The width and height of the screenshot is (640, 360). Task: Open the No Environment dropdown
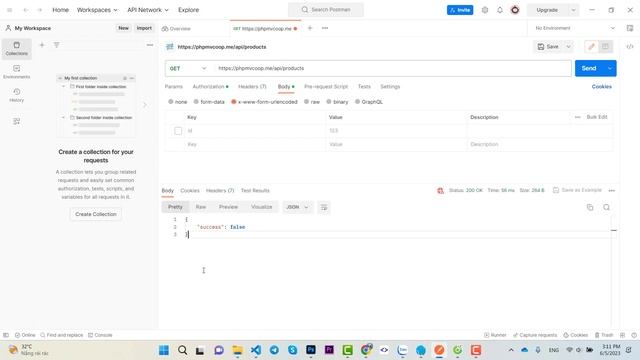coord(574,28)
